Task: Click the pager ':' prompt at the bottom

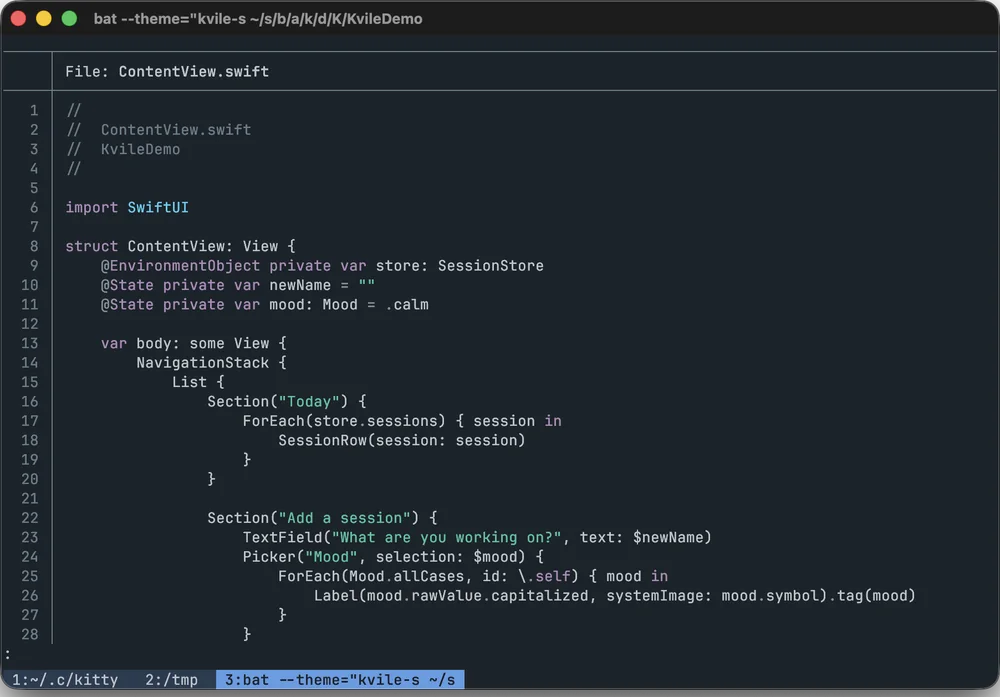Action: [7, 654]
